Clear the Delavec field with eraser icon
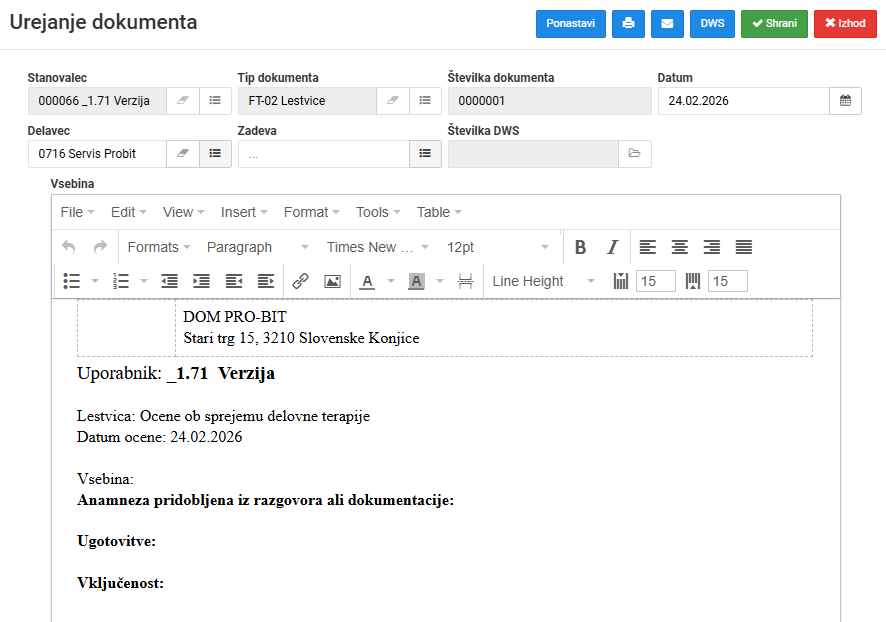886x622 pixels. [x=183, y=154]
